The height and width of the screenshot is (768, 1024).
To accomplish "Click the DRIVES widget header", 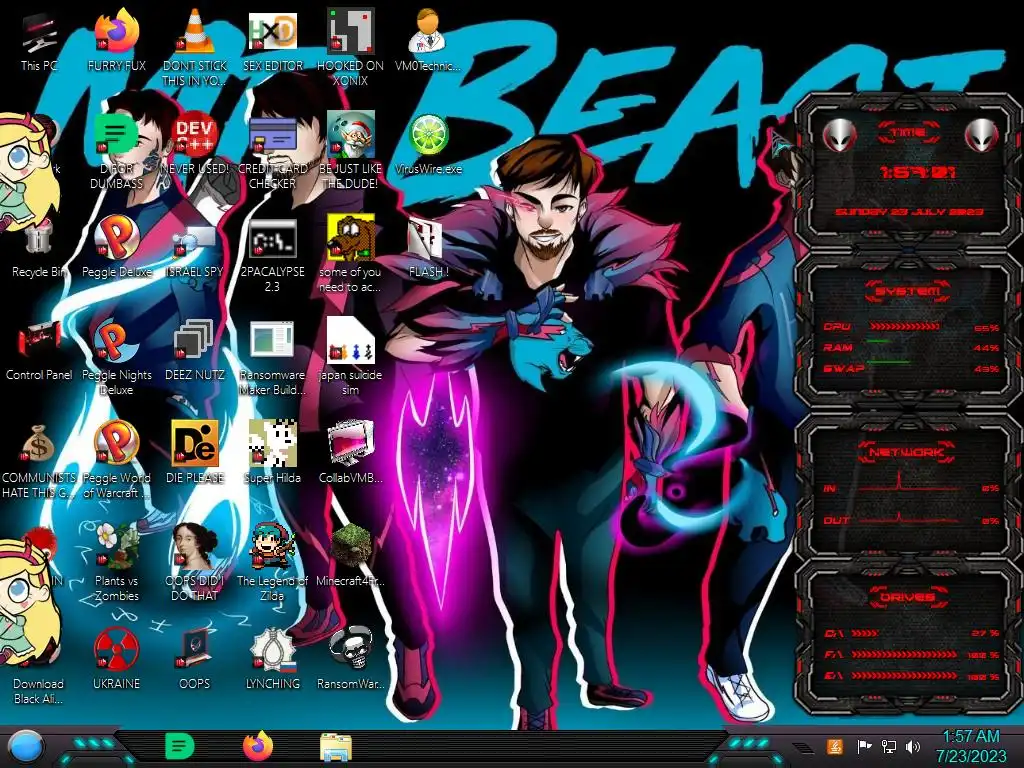I will (907, 597).
